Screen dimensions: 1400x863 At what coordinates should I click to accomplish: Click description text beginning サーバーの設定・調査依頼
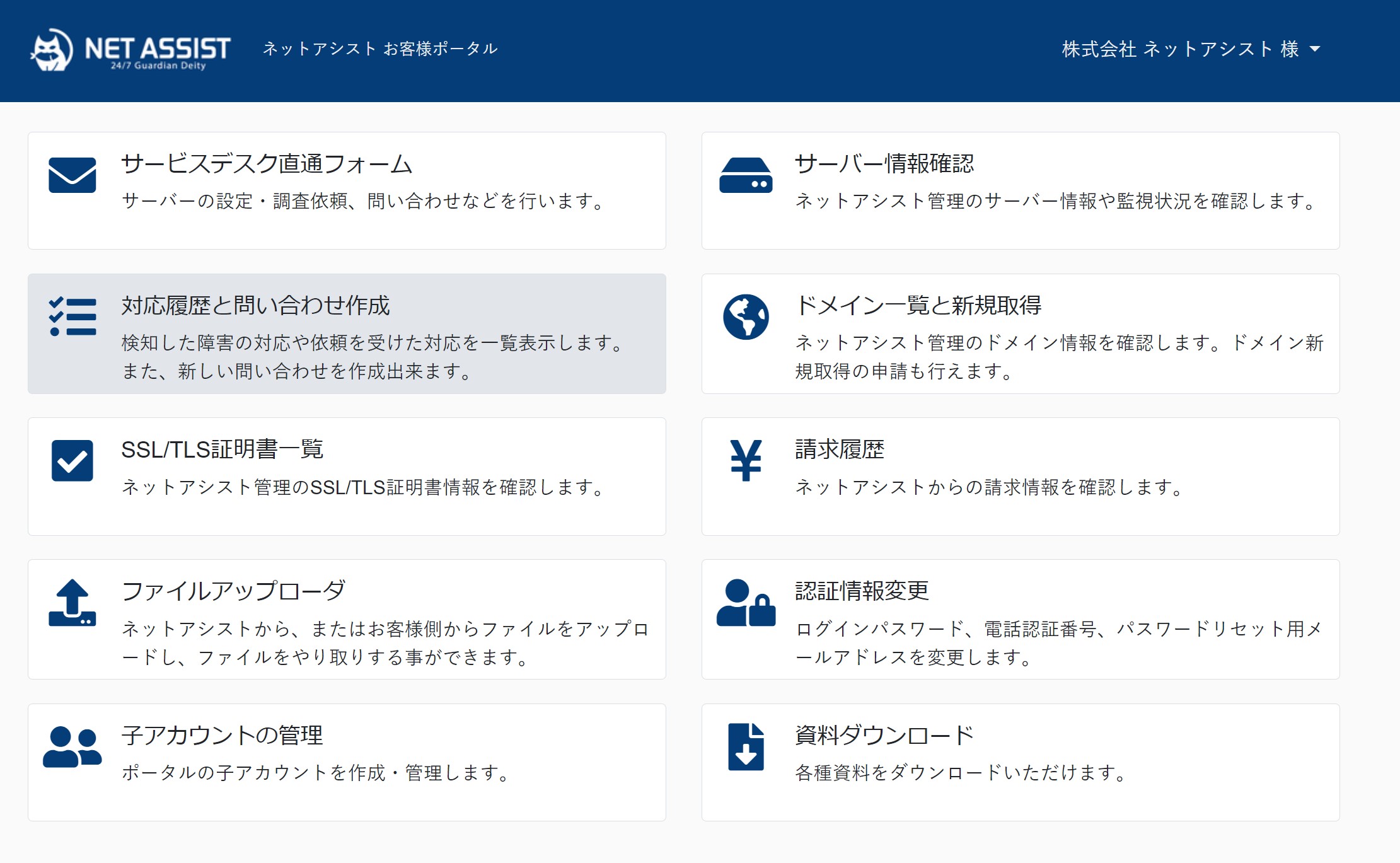coord(364,201)
